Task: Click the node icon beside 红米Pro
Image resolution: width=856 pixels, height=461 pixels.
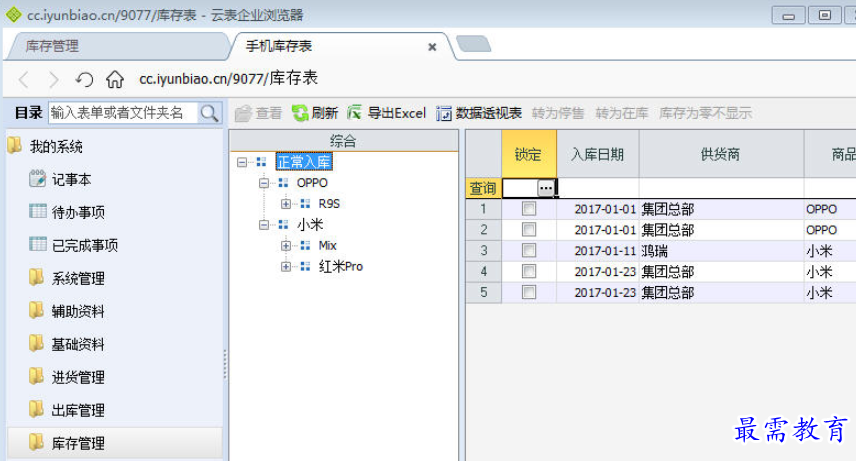Action: click(305, 266)
